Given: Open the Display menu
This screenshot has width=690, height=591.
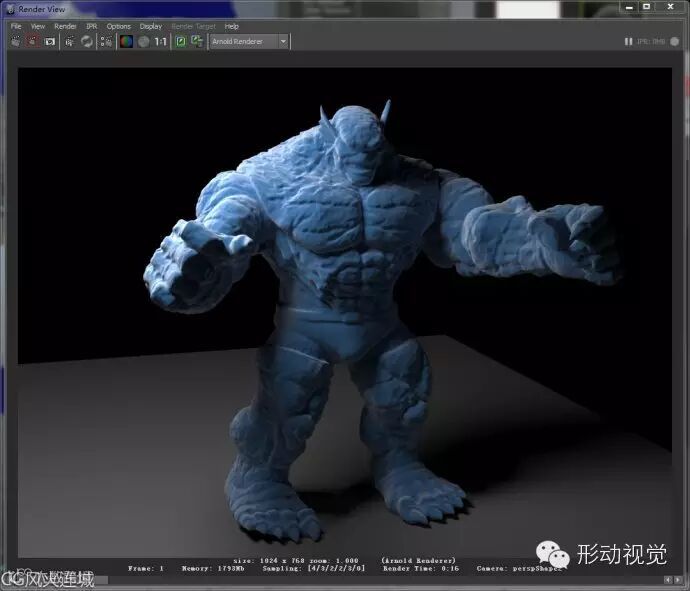Looking at the screenshot, I should pos(150,26).
